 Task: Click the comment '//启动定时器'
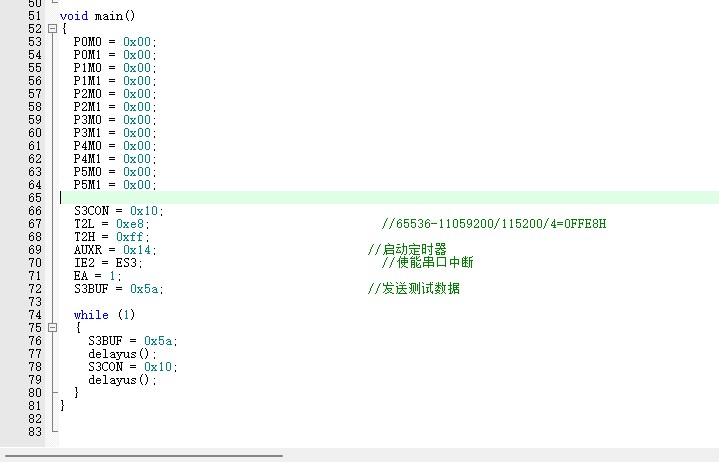[x=407, y=250]
